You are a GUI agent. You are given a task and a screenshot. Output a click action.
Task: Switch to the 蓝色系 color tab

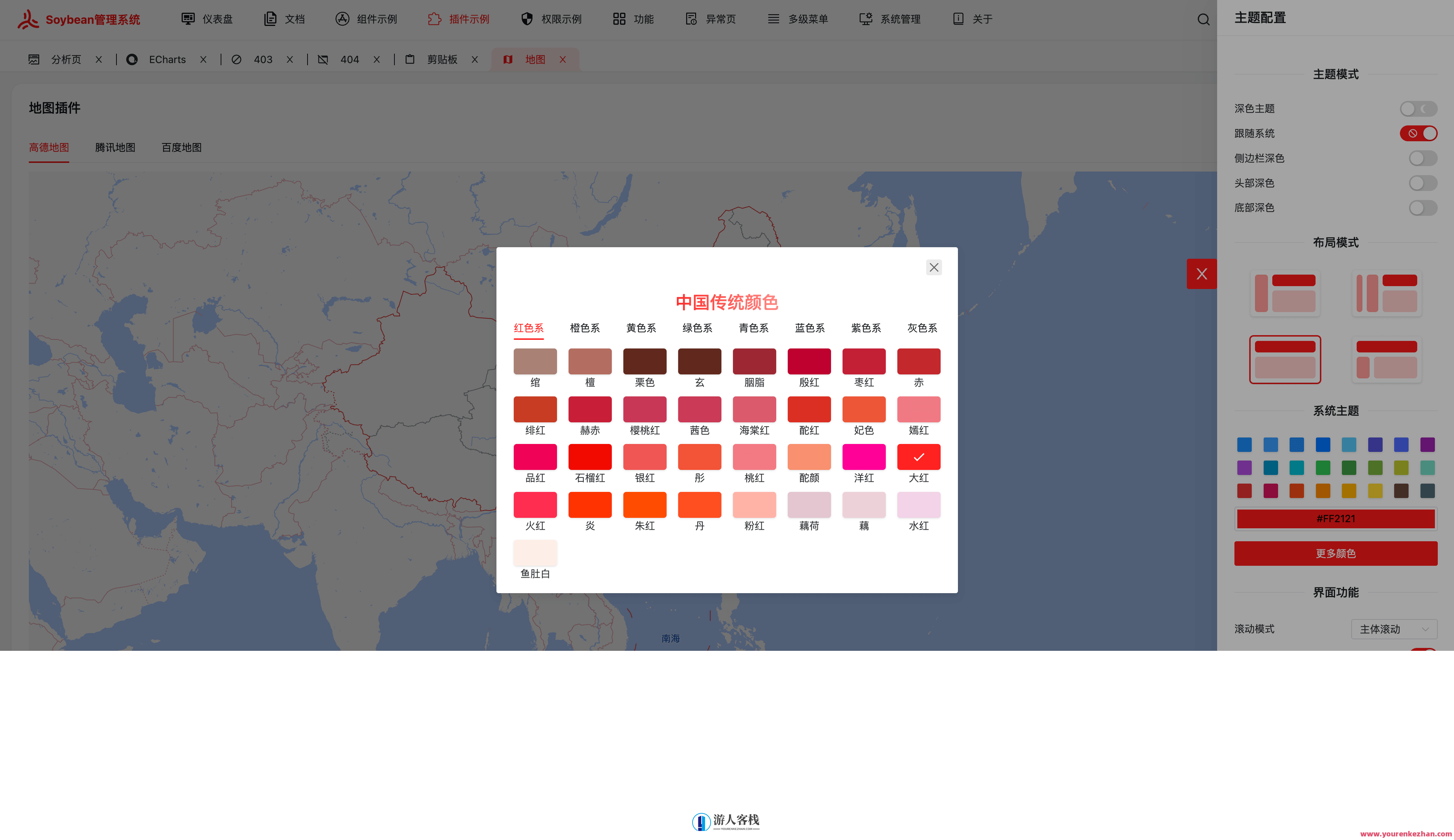(809, 328)
